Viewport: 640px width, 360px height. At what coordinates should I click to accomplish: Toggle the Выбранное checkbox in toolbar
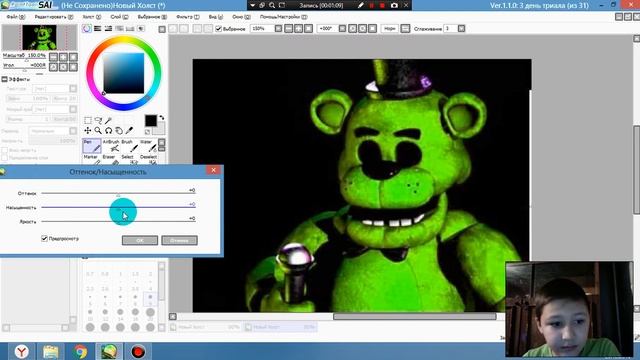pos(218,29)
